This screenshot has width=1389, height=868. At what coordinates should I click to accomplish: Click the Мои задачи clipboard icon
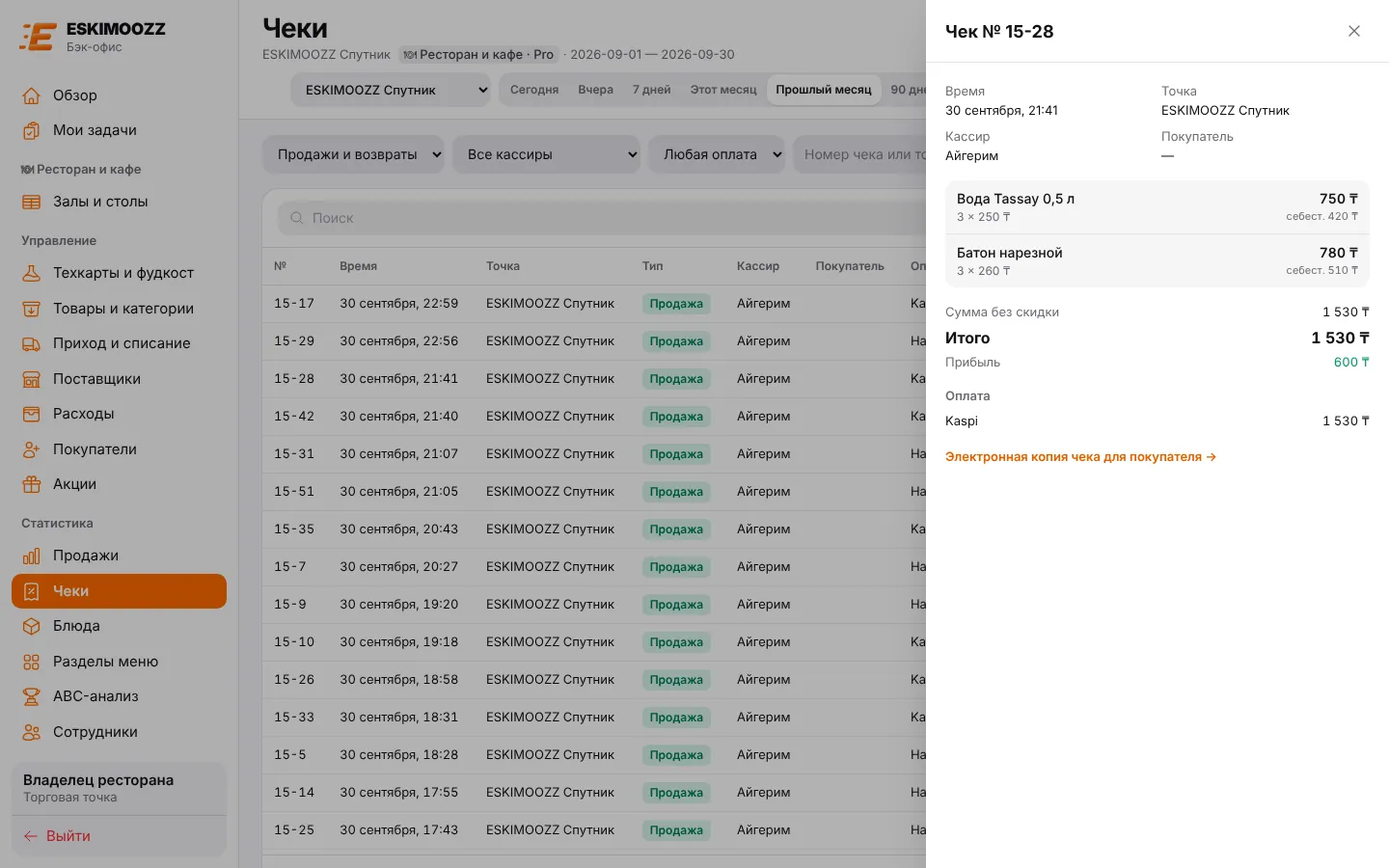32,130
